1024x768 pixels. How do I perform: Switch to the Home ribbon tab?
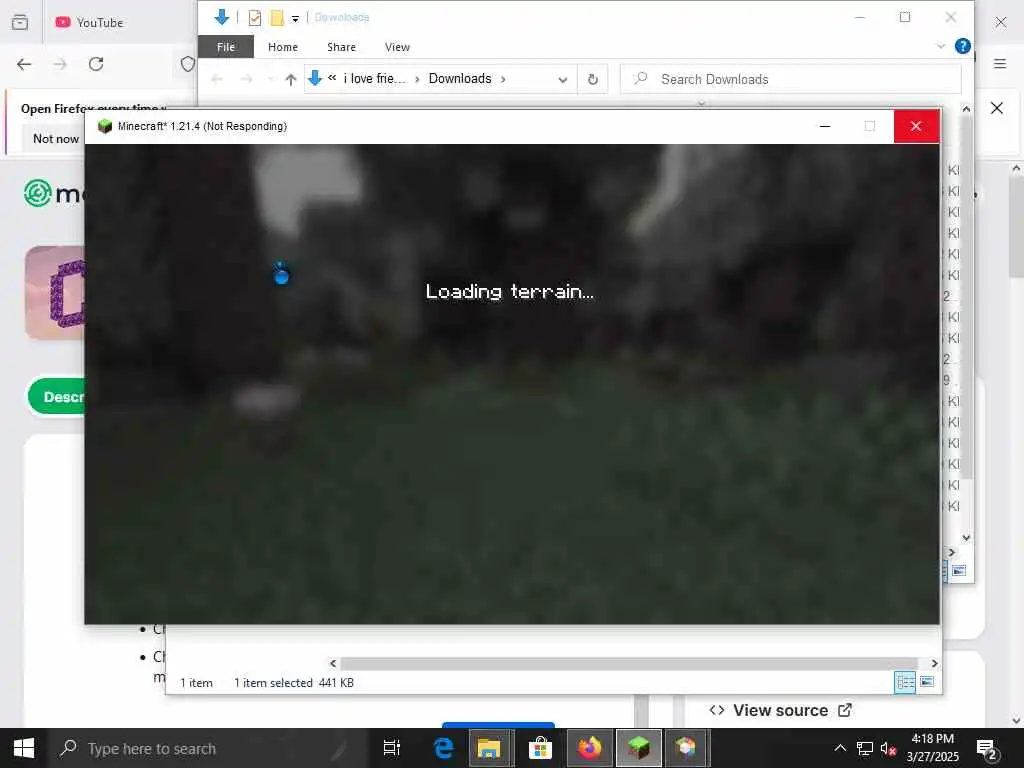pyautogui.click(x=283, y=47)
